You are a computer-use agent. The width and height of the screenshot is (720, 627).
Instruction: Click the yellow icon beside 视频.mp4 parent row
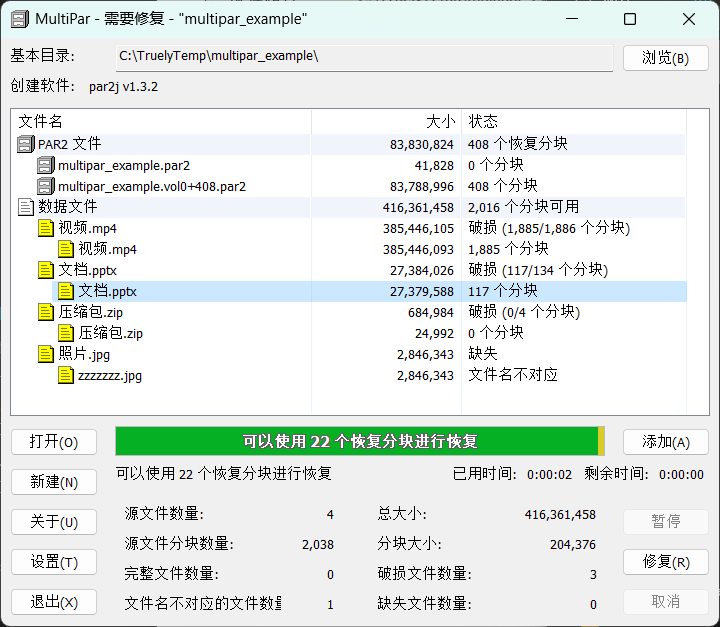(x=46, y=229)
